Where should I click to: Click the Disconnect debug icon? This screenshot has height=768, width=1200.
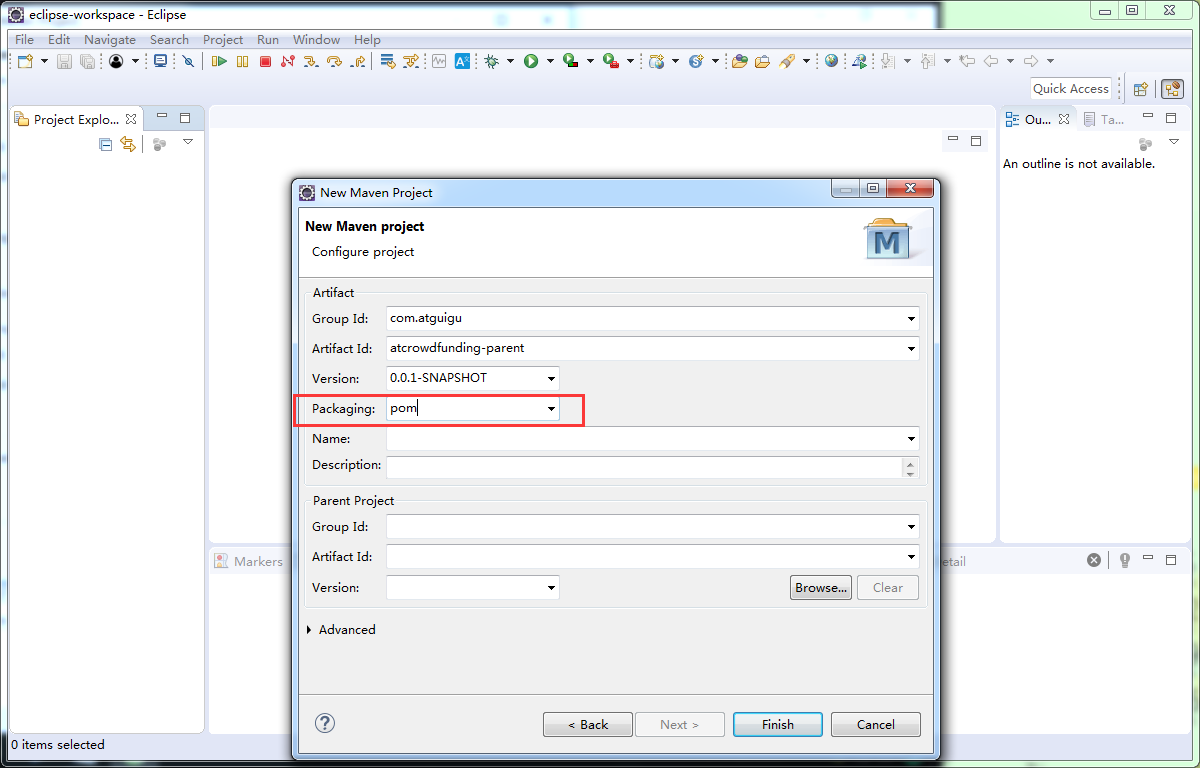(x=288, y=61)
